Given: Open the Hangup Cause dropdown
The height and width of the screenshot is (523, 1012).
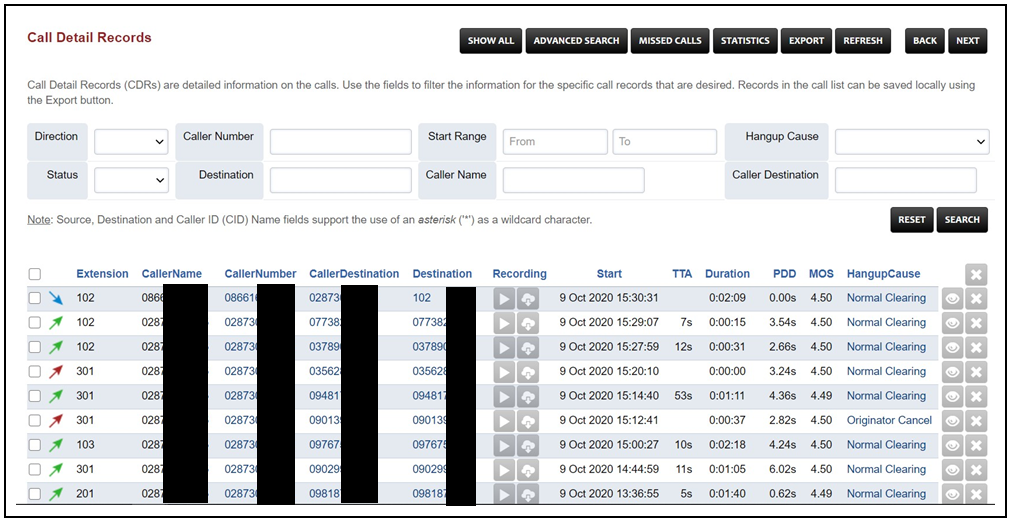Looking at the screenshot, I should tap(912, 142).
